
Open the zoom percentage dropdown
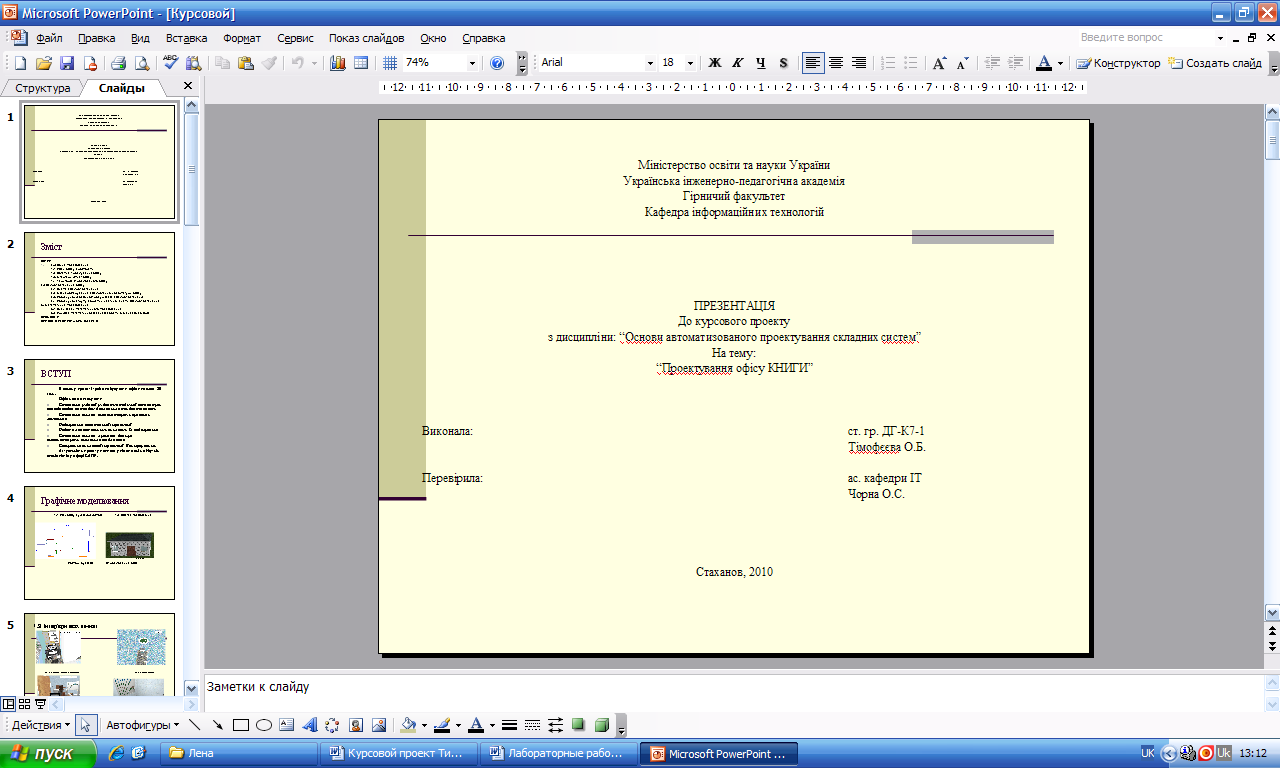tap(473, 63)
